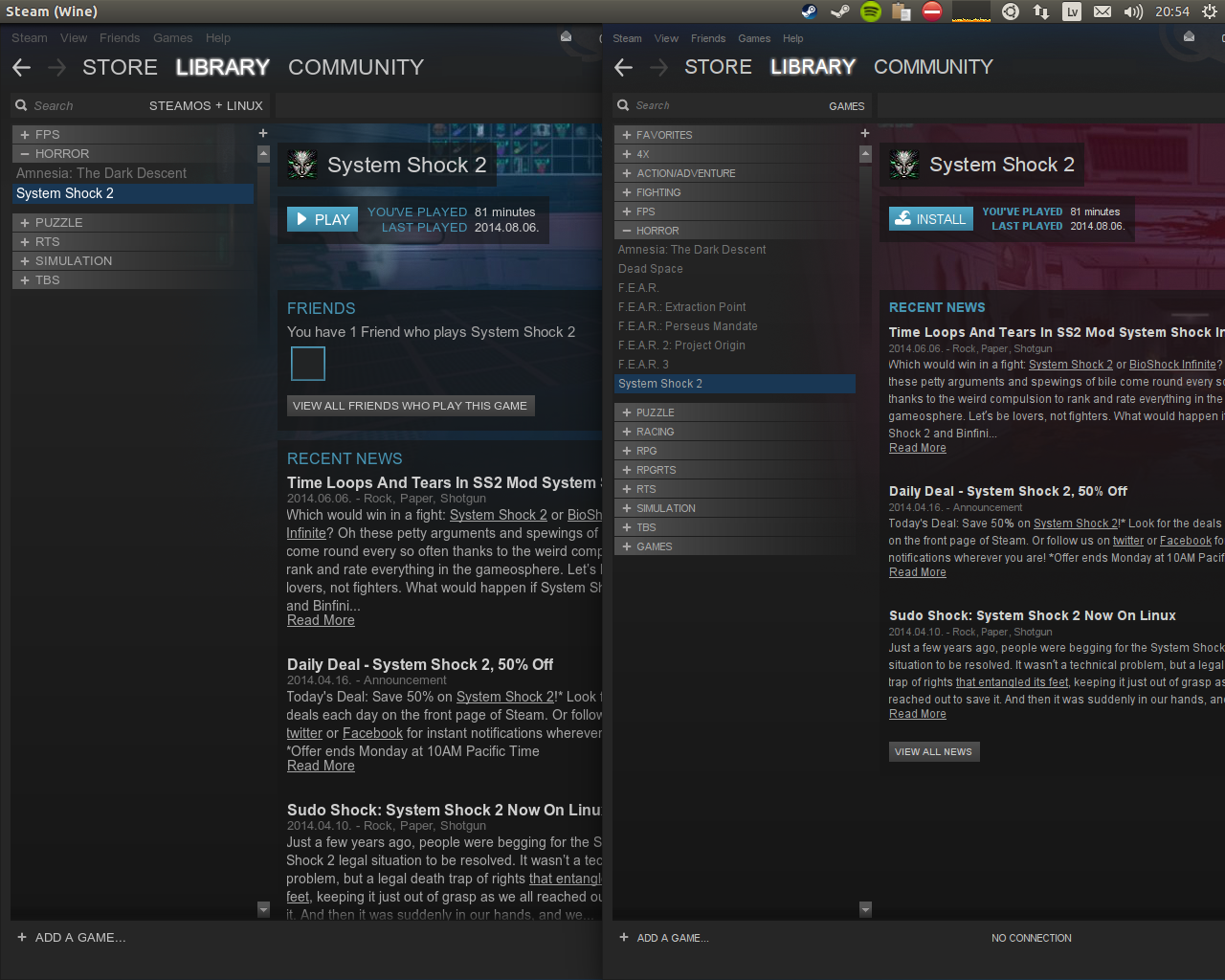The height and width of the screenshot is (980, 1225).
Task: Open the Steam menu in the left window
Action: tap(30, 38)
